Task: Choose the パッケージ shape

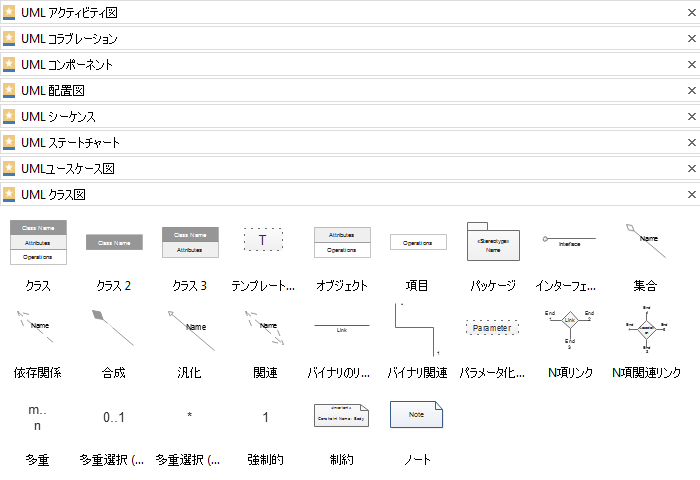Action: (x=493, y=242)
